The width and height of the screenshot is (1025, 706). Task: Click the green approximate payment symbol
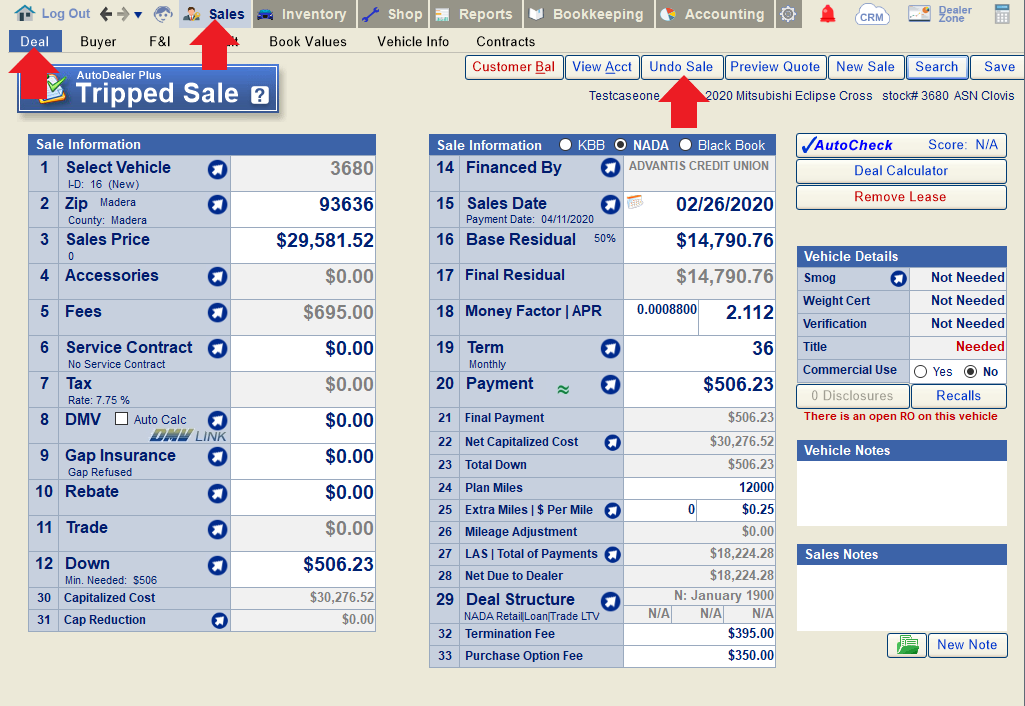point(563,390)
